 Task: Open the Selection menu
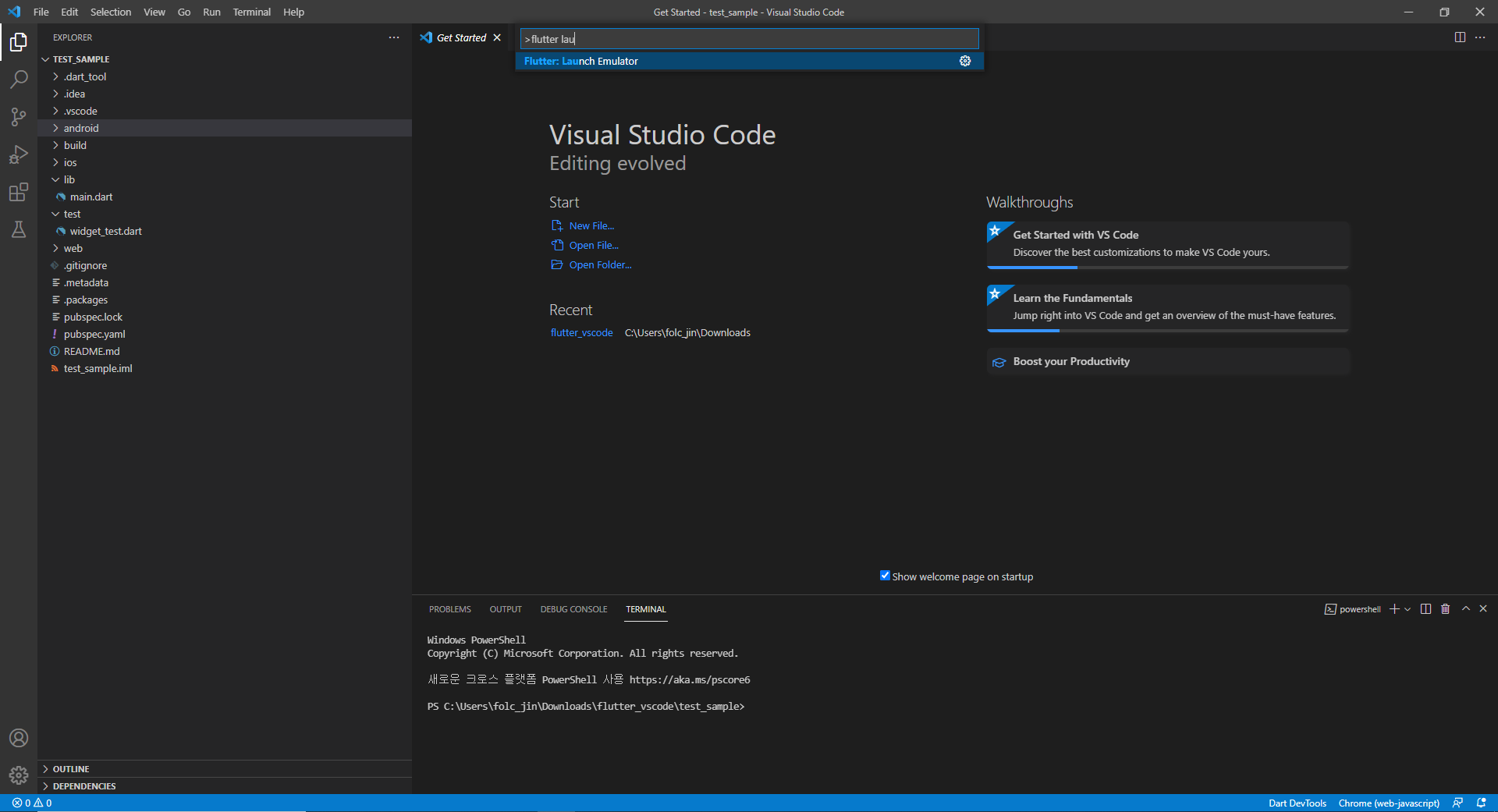click(x=111, y=12)
